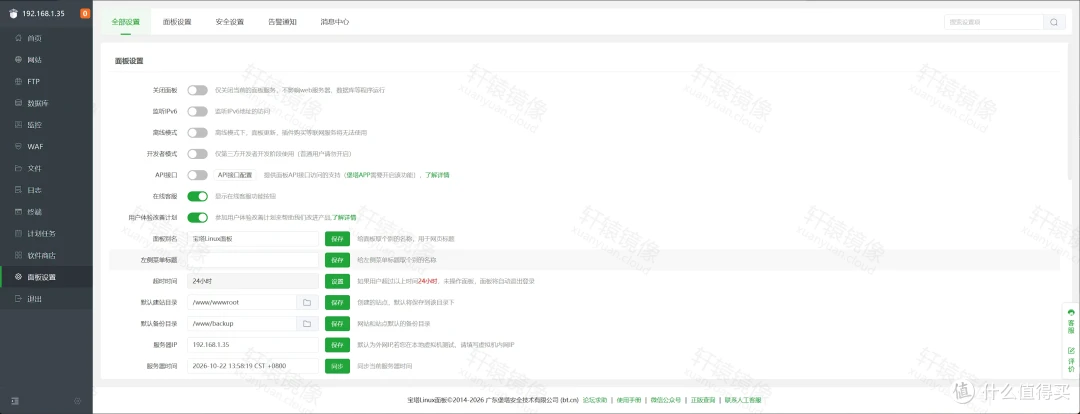Screen dimensions: 1080x414
Task: Save the 服务器IP setting
Action: click(x=338, y=344)
